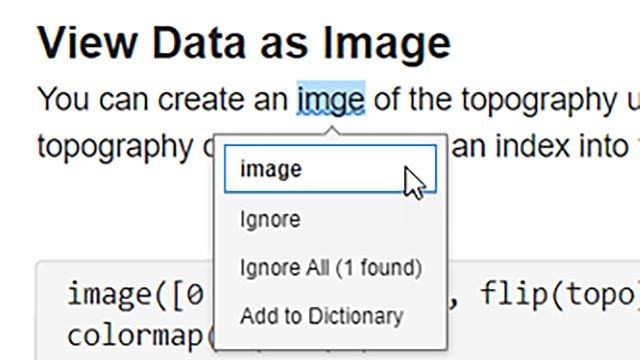Choose Ignore All (1 found) option
The image size is (640, 360).
click(x=331, y=268)
